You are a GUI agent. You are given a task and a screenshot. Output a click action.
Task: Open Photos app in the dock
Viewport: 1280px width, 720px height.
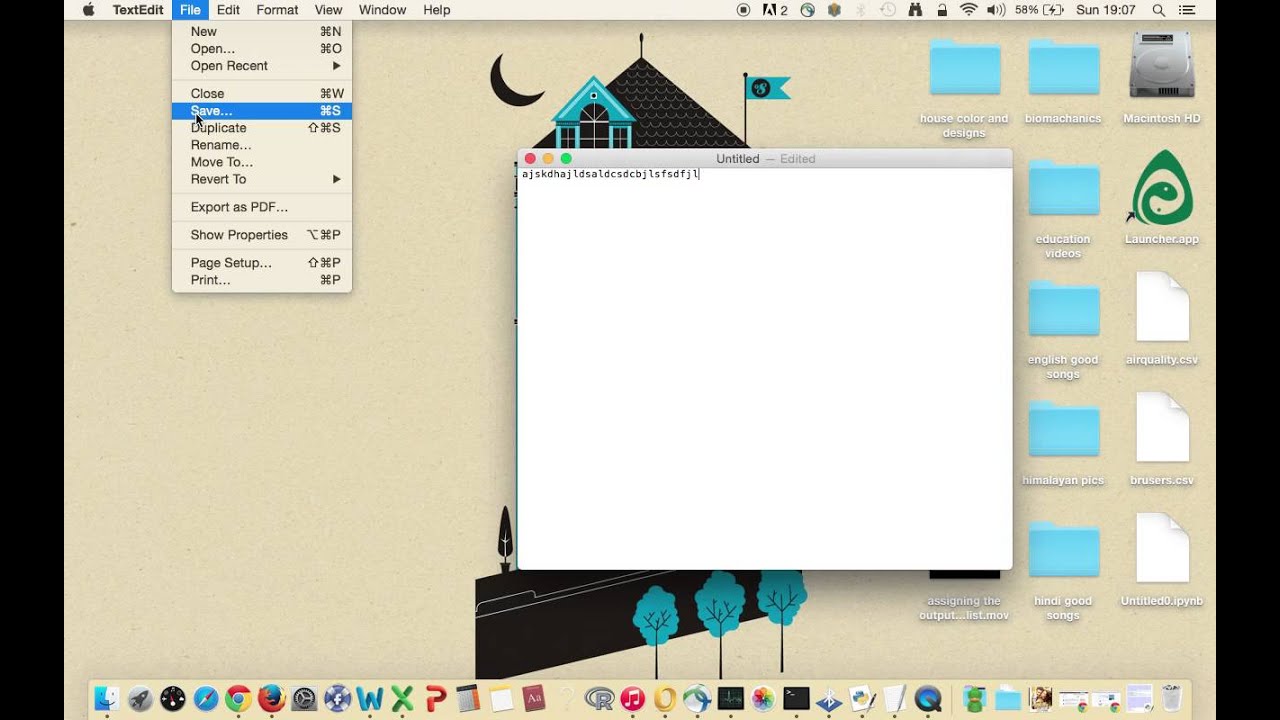coord(763,698)
